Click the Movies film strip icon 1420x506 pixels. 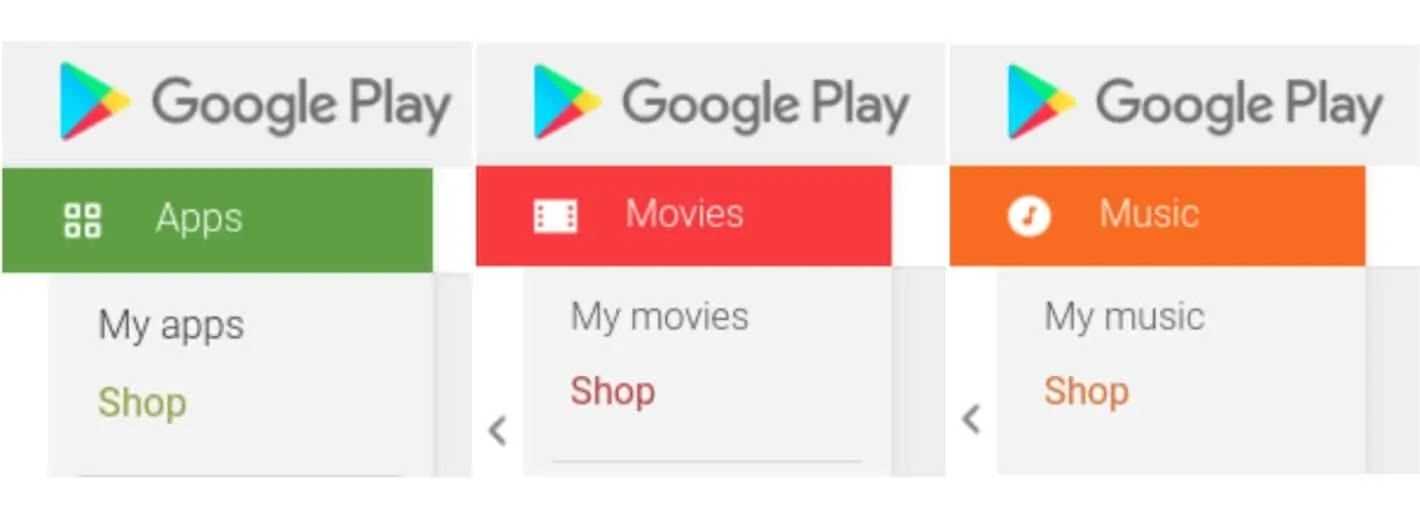point(555,216)
